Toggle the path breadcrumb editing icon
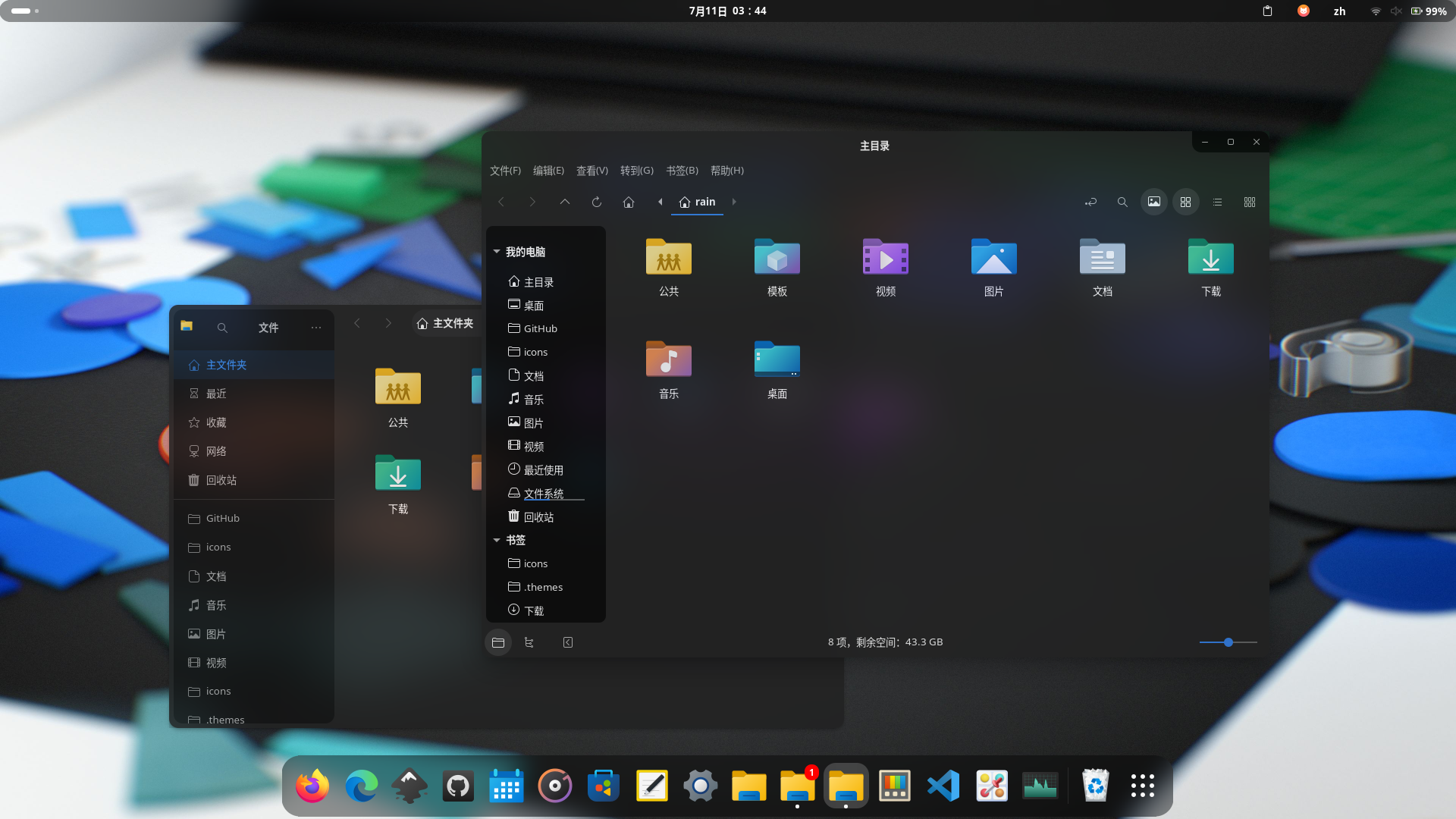The height and width of the screenshot is (819, 1456). click(x=1090, y=202)
